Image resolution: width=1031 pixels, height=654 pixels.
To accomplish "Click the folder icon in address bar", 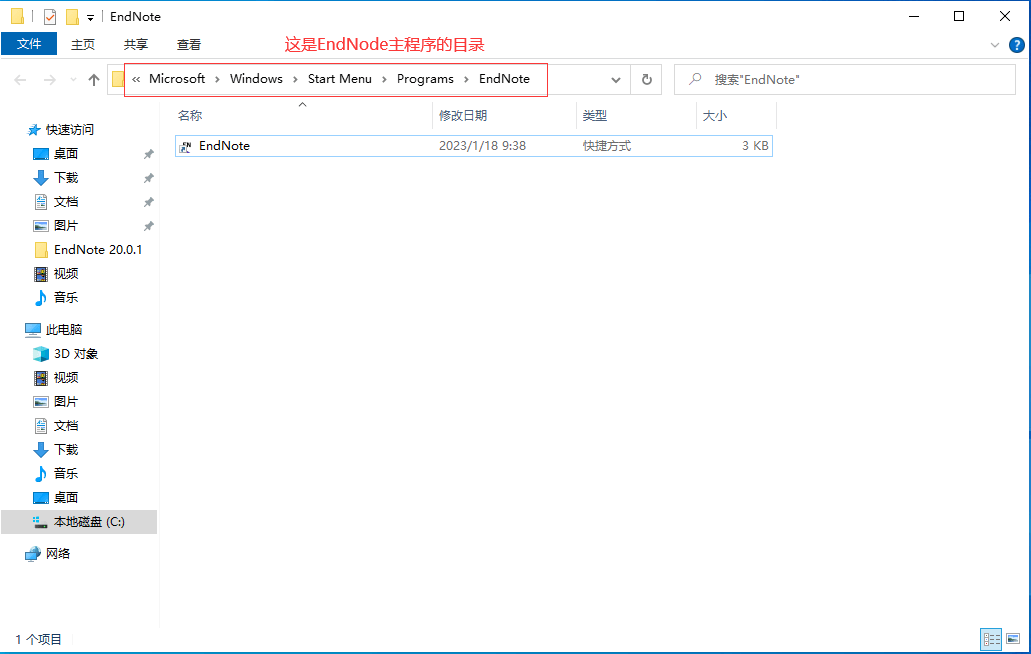I will click(x=118, y=80).
